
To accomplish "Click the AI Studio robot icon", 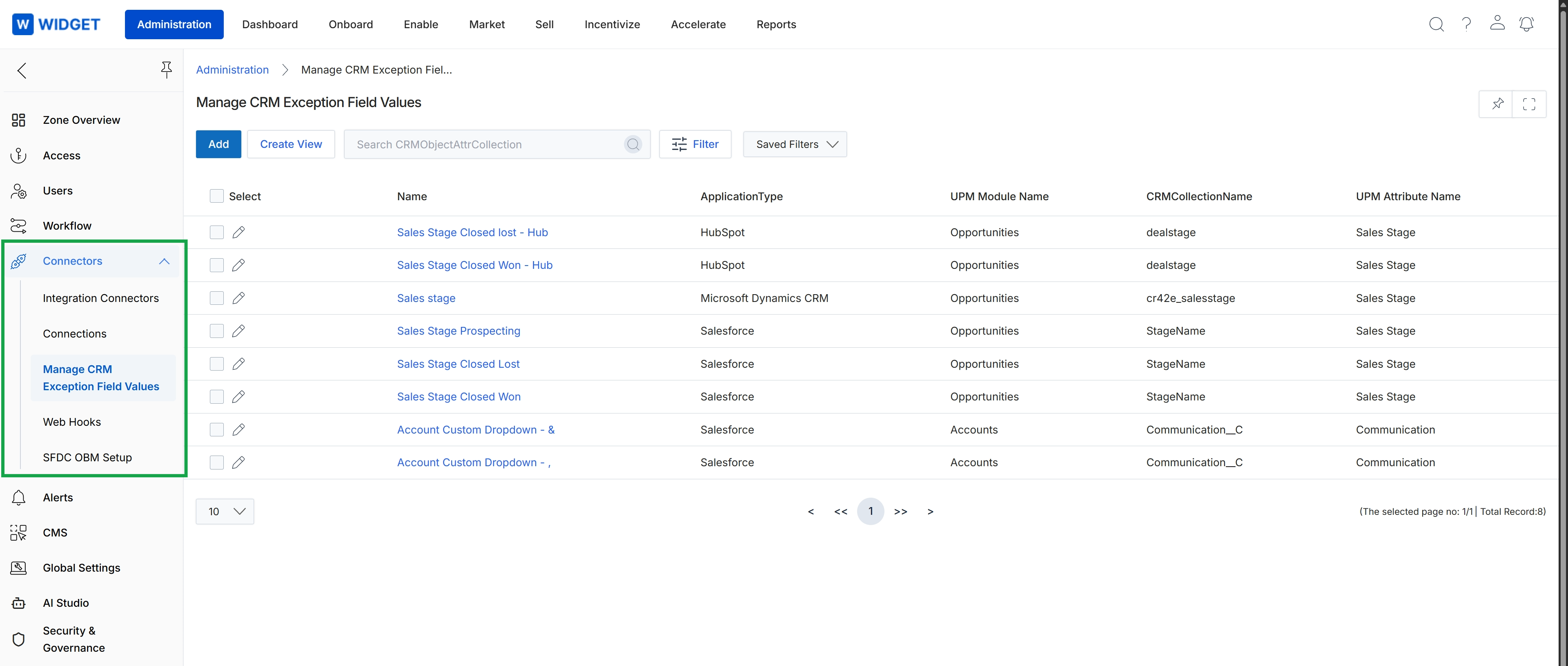I will click(x=18, y=603).
